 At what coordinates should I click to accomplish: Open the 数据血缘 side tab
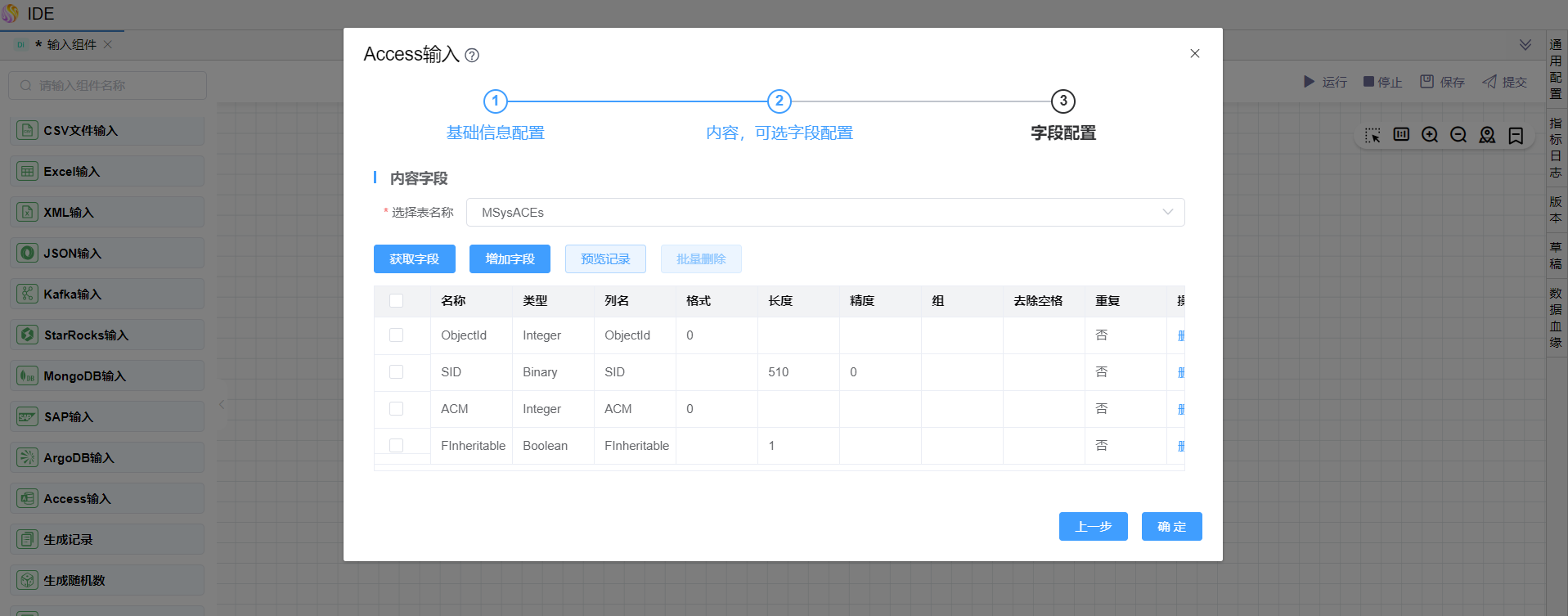click(1556, 317)
